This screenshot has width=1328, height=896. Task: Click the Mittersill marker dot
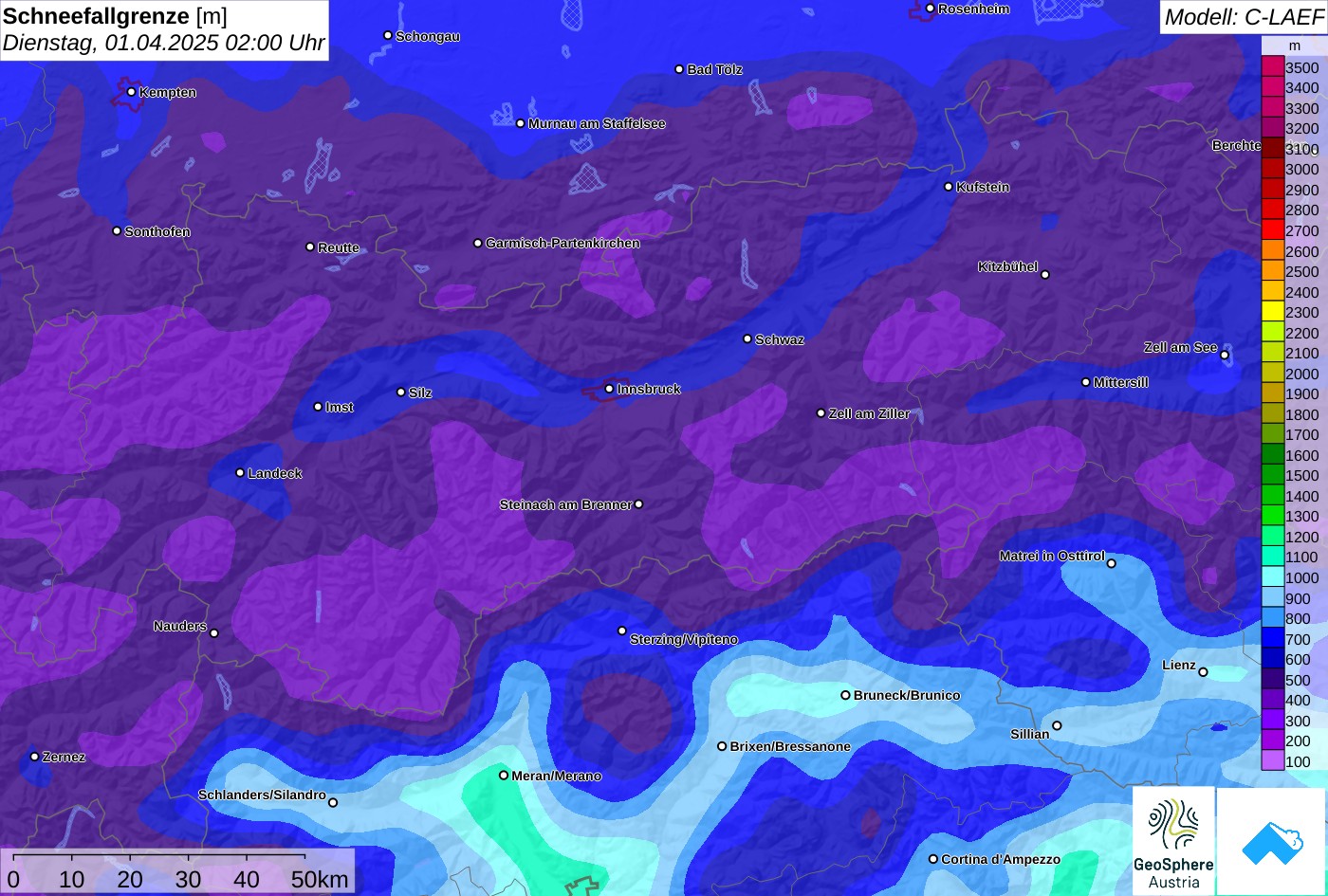point(1086,382)
